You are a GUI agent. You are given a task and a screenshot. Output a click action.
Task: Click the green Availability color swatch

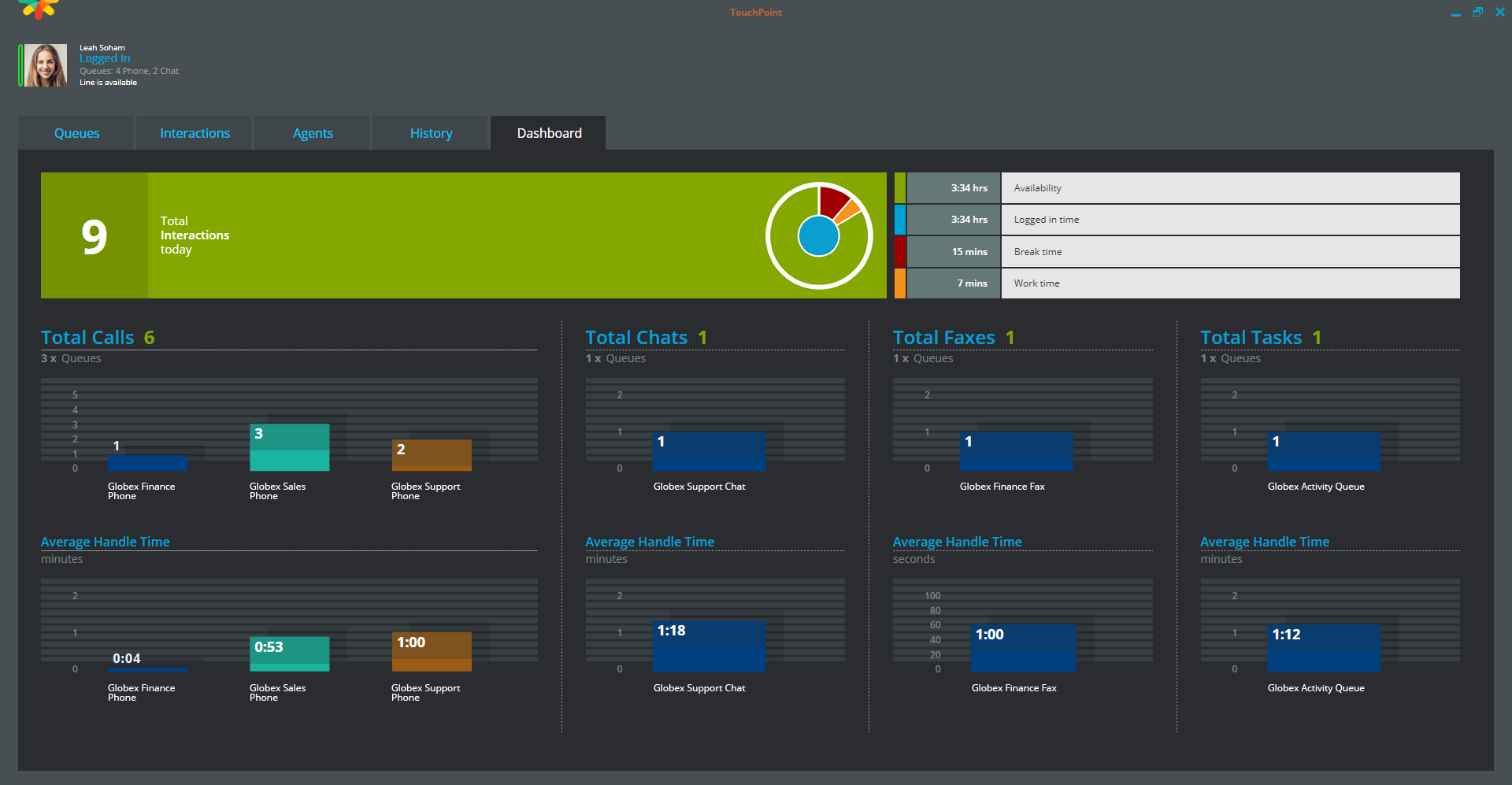tap(899, 188)
